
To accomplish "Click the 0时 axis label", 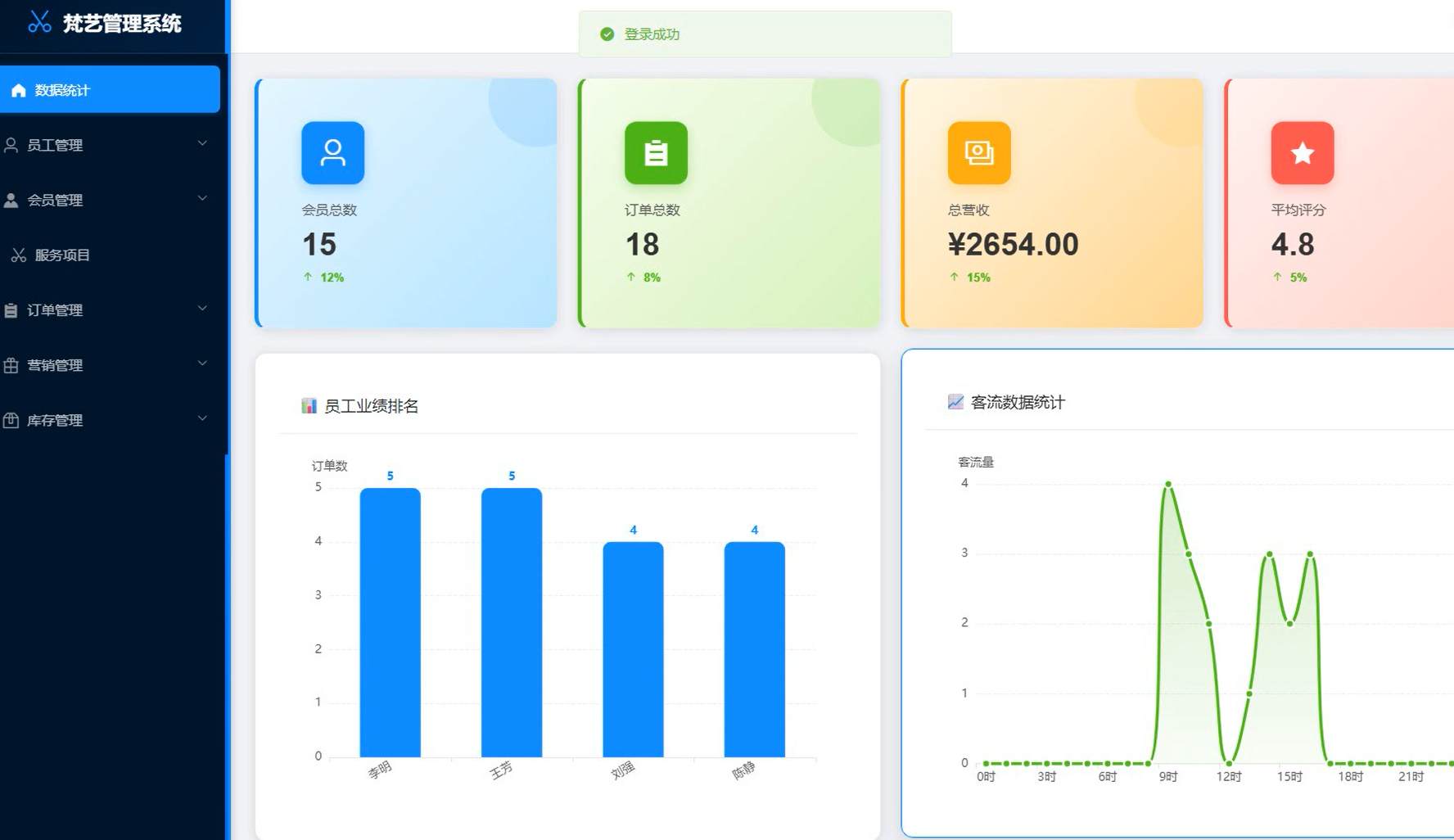I will (x=986, y=776).
